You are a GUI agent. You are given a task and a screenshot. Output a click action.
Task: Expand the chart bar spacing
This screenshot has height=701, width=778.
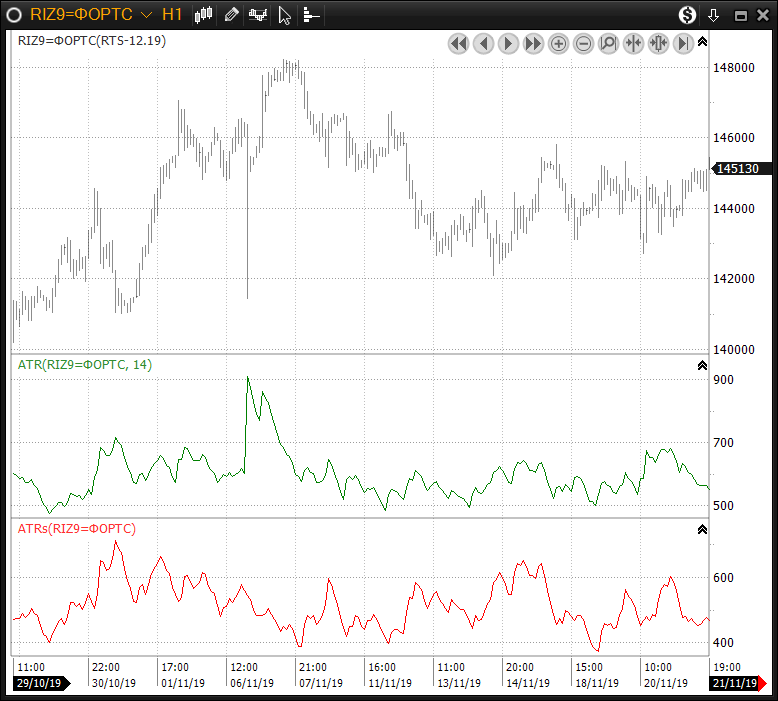pyautogui.click(x=658, y=43)
